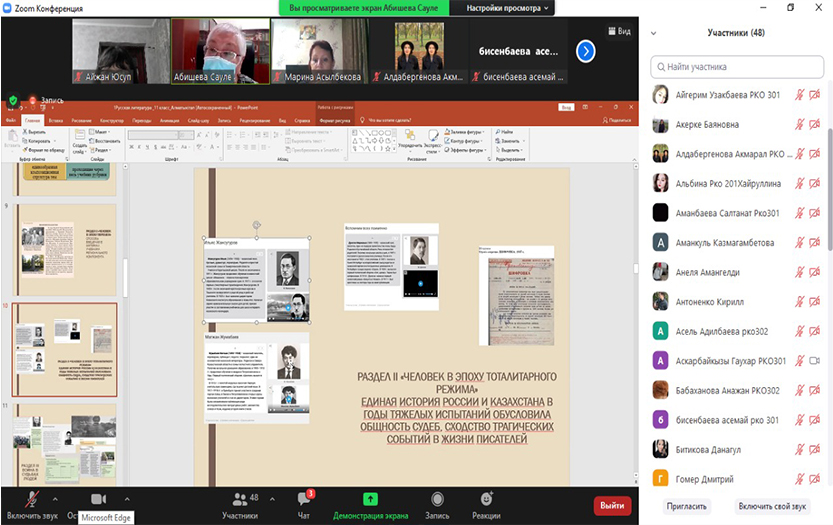Open the Участники participants panel icon

coord(239,498)
